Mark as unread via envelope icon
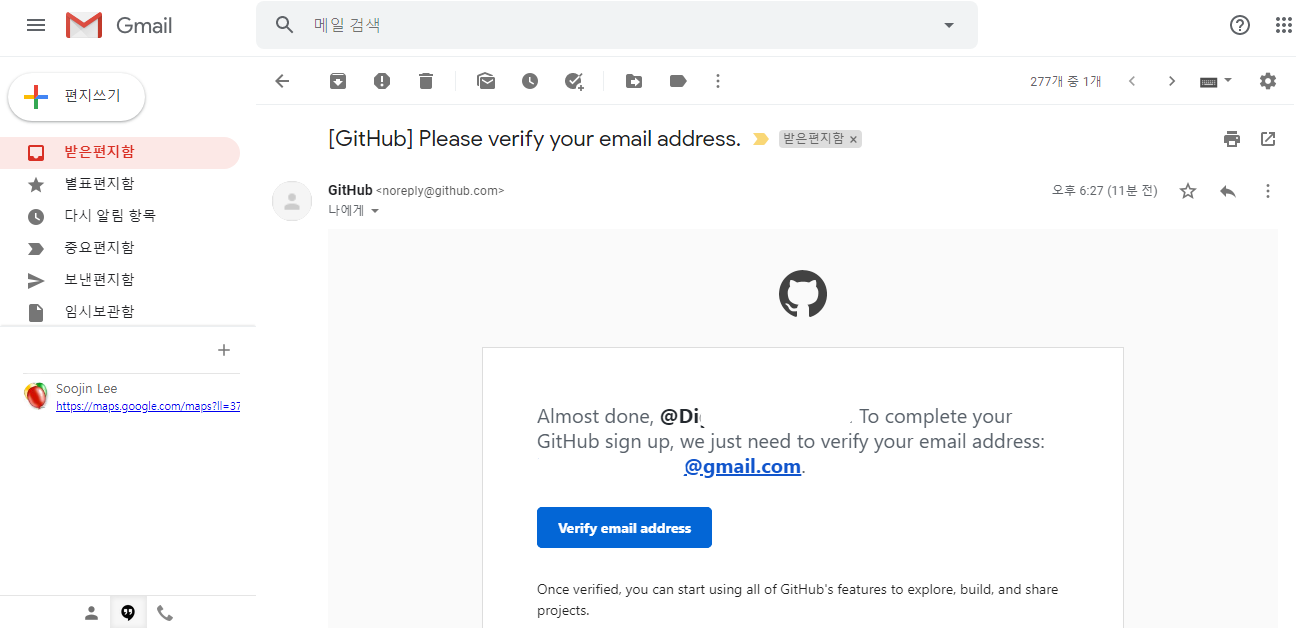This screenshot has width=1296, height=628. [x=486, y=81]
